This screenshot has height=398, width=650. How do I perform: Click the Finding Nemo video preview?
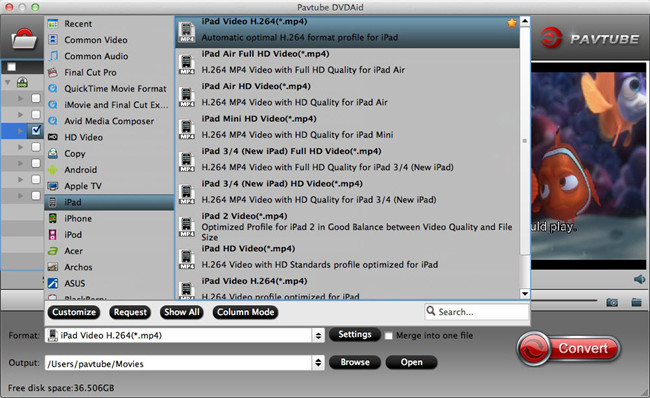[x=589, y=166]
